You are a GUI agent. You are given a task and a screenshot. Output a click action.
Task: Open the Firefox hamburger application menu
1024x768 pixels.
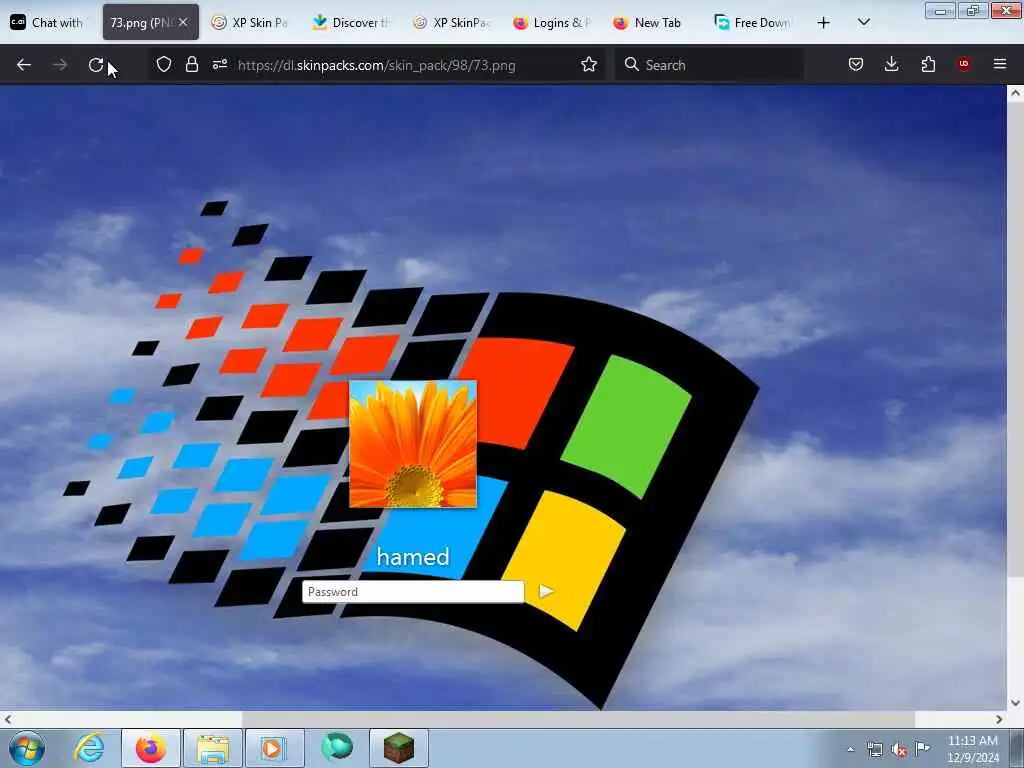(1000, 64)
